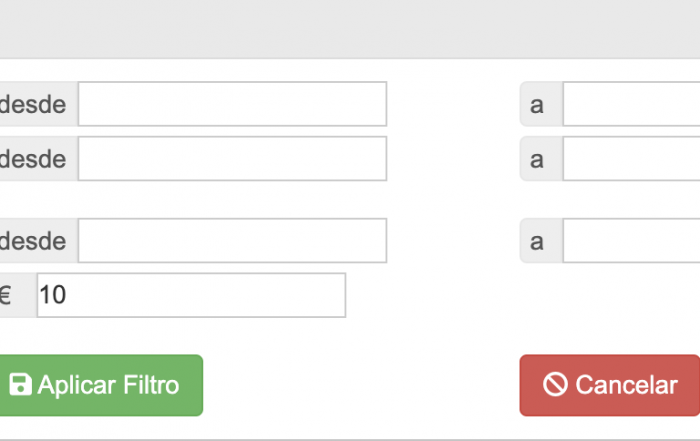Click the third row's 'a' input field

[631, 241]
